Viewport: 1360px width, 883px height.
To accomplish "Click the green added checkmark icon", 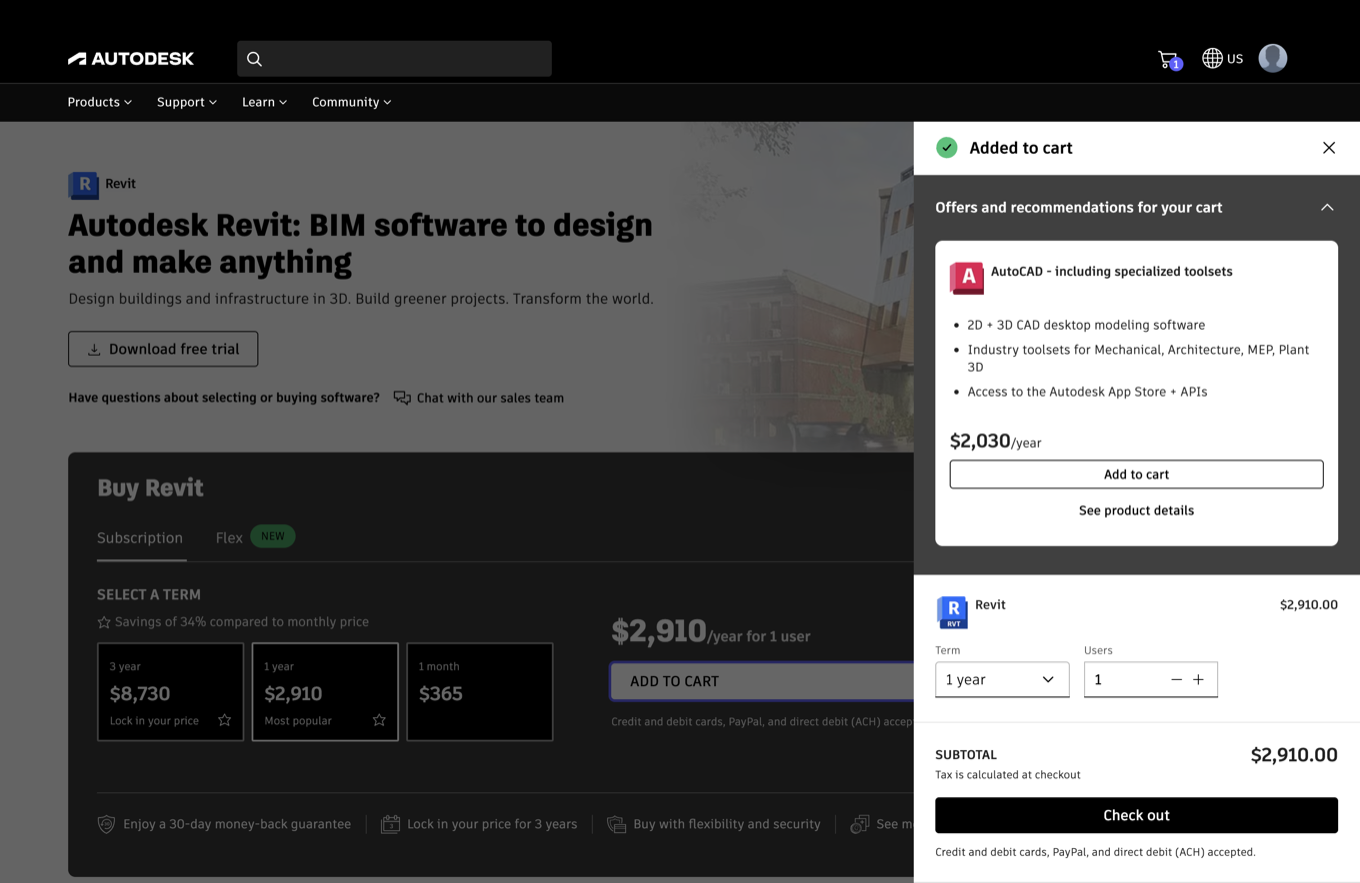I will point(946,148).
